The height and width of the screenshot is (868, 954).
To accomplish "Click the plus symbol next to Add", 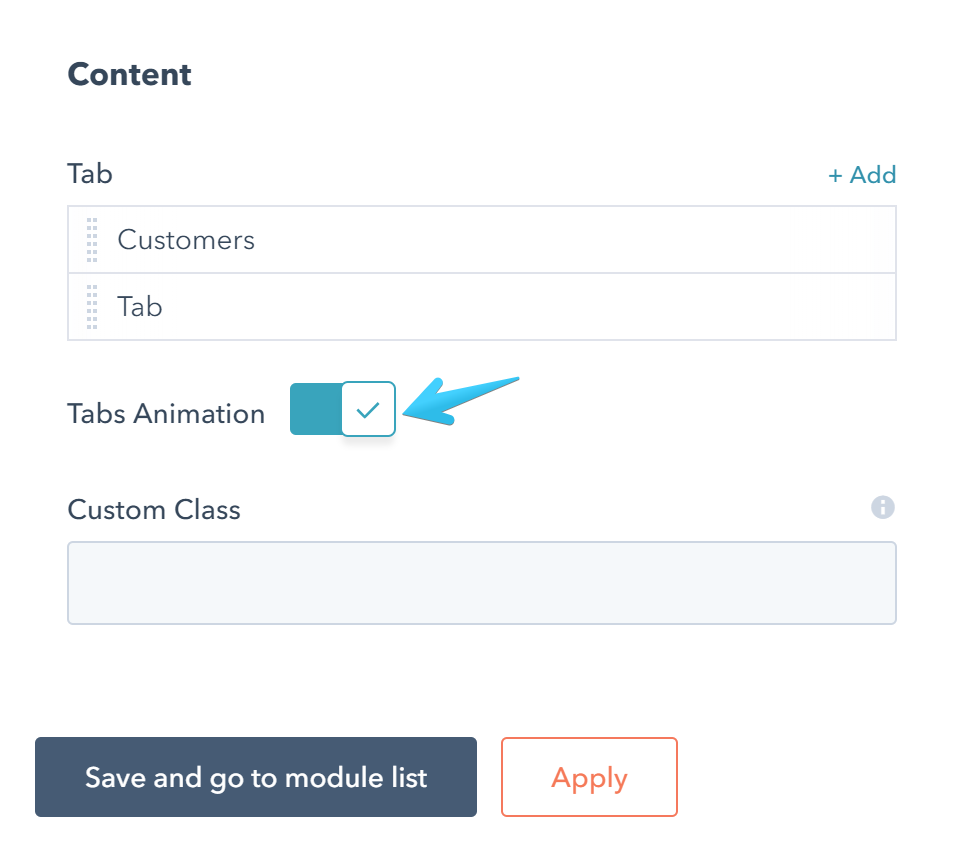I will click(836, 176).
